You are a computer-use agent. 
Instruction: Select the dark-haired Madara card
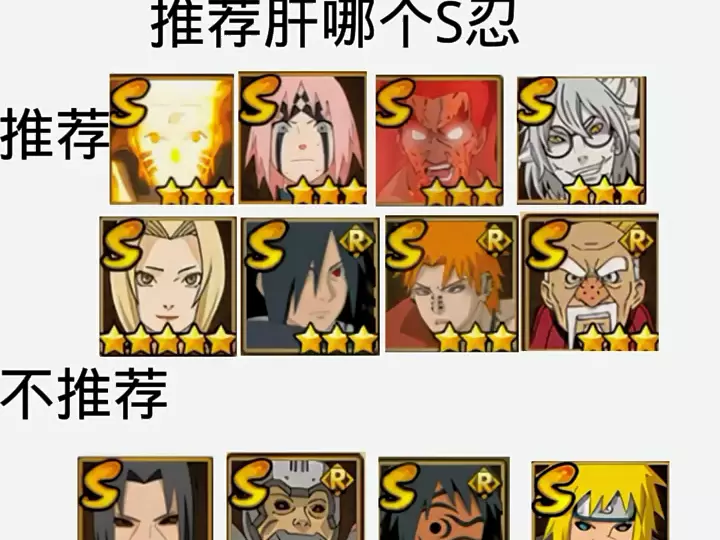[310, 287]
